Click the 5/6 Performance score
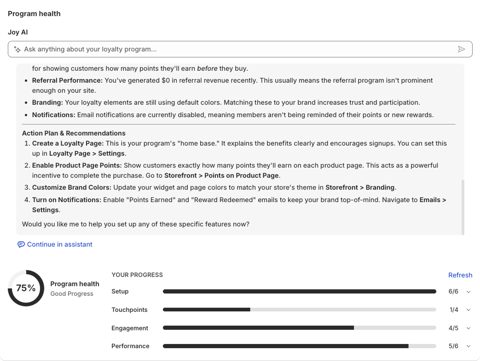Viewport: 480px width, 361px height. pyautogui.click(x=453, y=346)
